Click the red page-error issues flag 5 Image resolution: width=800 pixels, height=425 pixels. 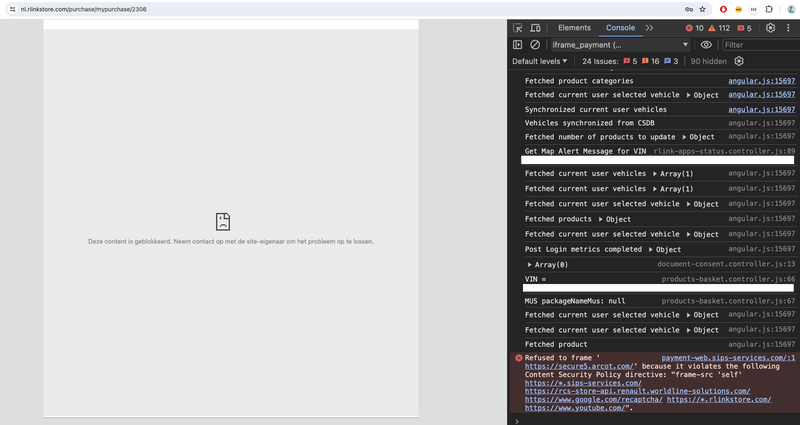(630, 61)
